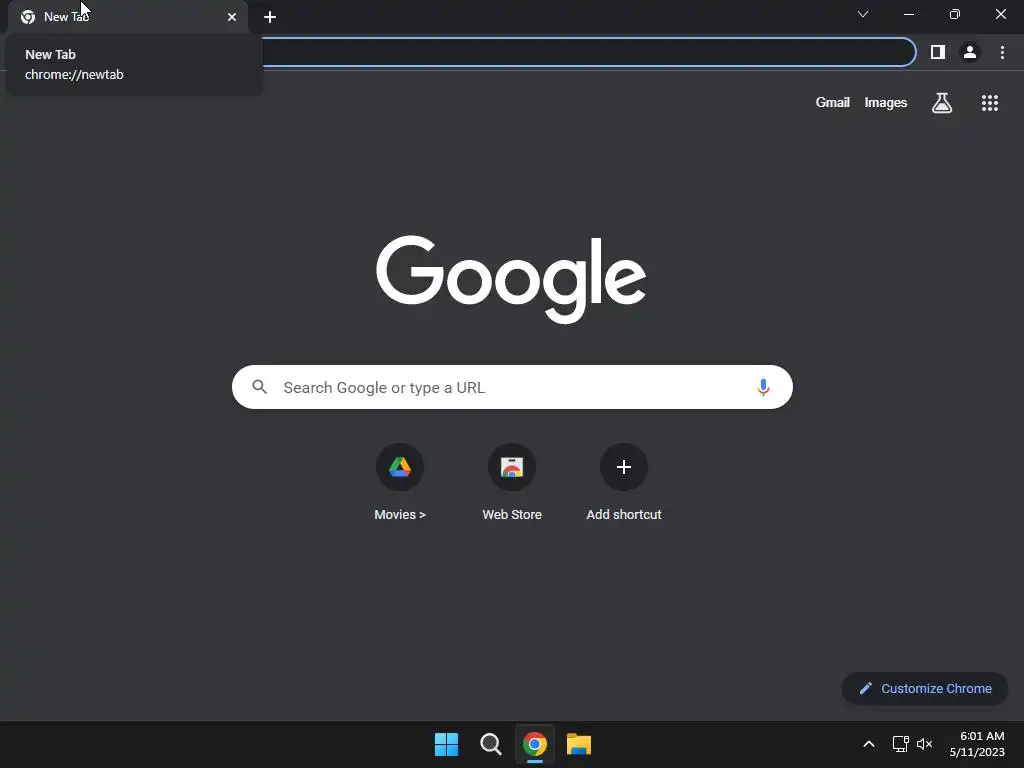Image resolution: width=1024 pixels, height=768 pixels.
Task: Focus the Search Google or type a URL box
Action: (512, 387)
